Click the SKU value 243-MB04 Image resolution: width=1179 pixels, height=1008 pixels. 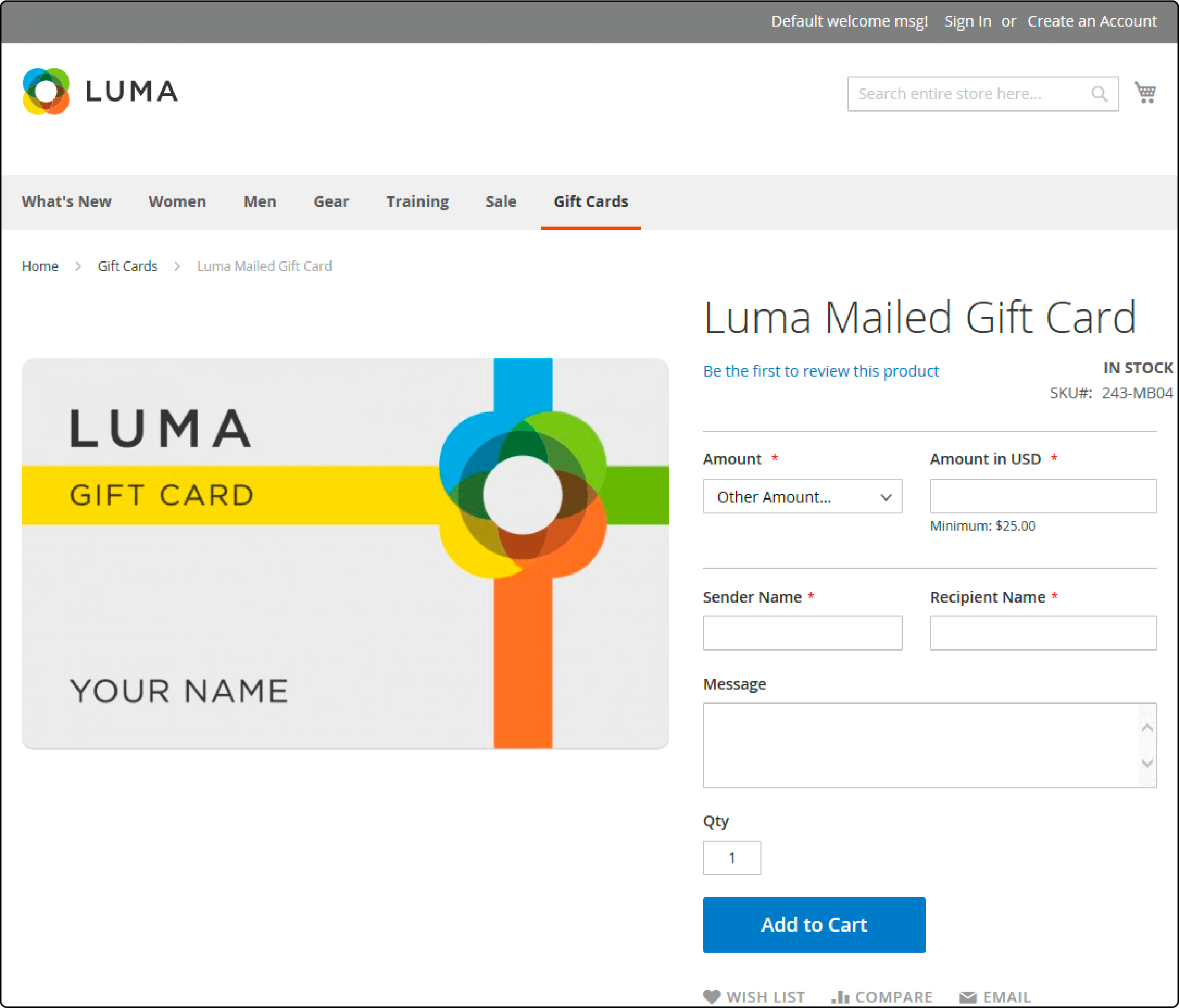pyautogui.click(x=1137, y=393)
